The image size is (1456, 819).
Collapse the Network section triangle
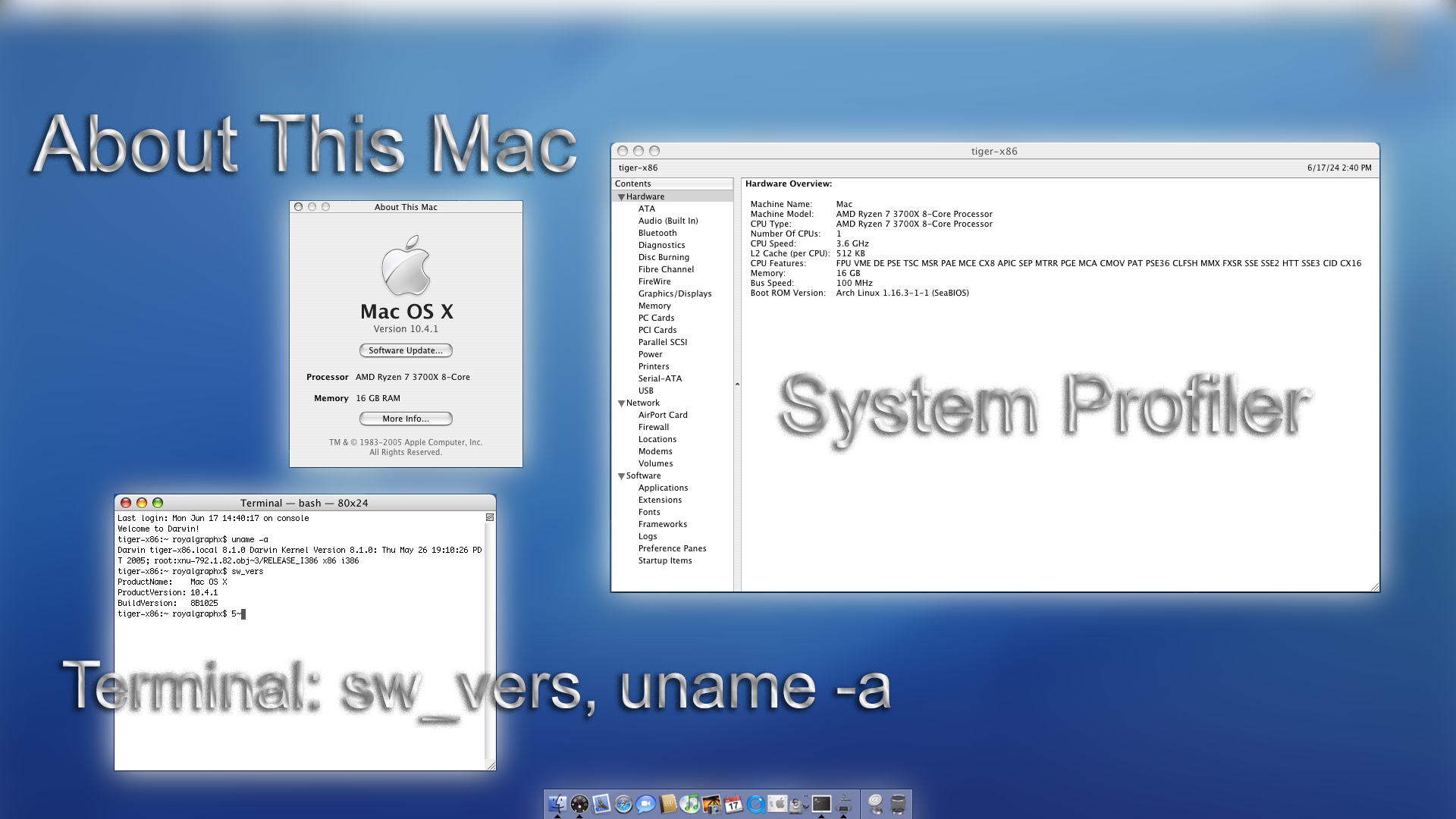(621, 403)
